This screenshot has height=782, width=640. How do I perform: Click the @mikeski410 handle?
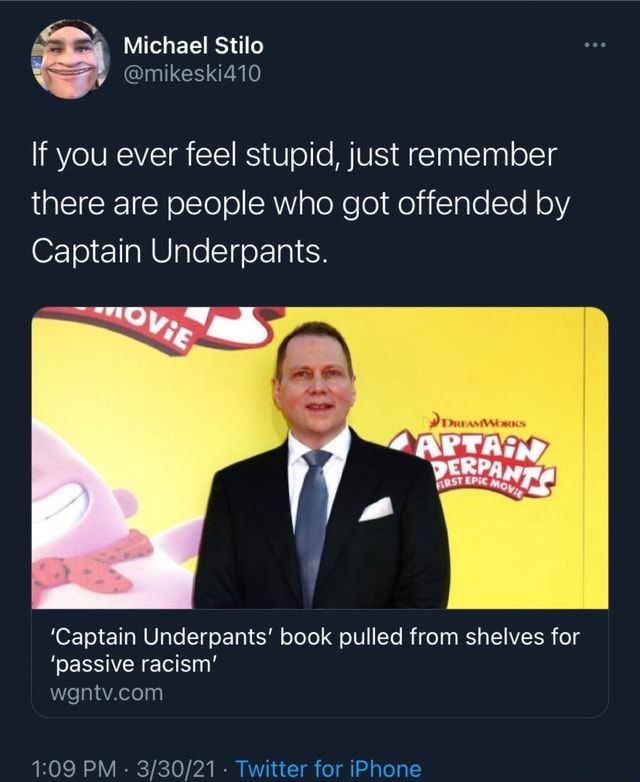(x=192, y=73)
